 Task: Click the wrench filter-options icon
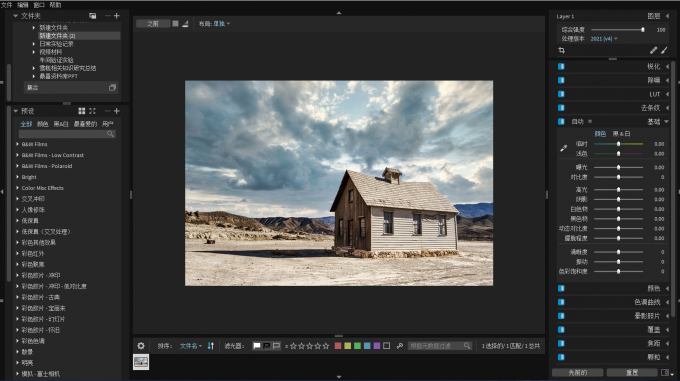[x=400, y=346]
